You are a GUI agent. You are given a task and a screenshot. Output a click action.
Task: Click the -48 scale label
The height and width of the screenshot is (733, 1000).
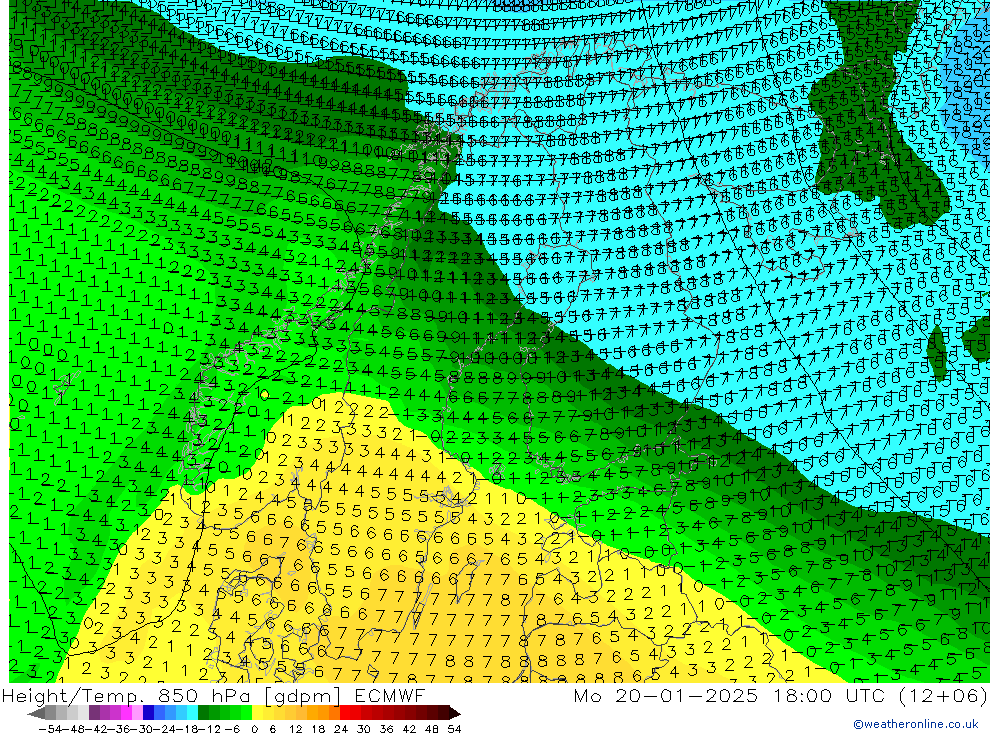(x=73, y=729)
